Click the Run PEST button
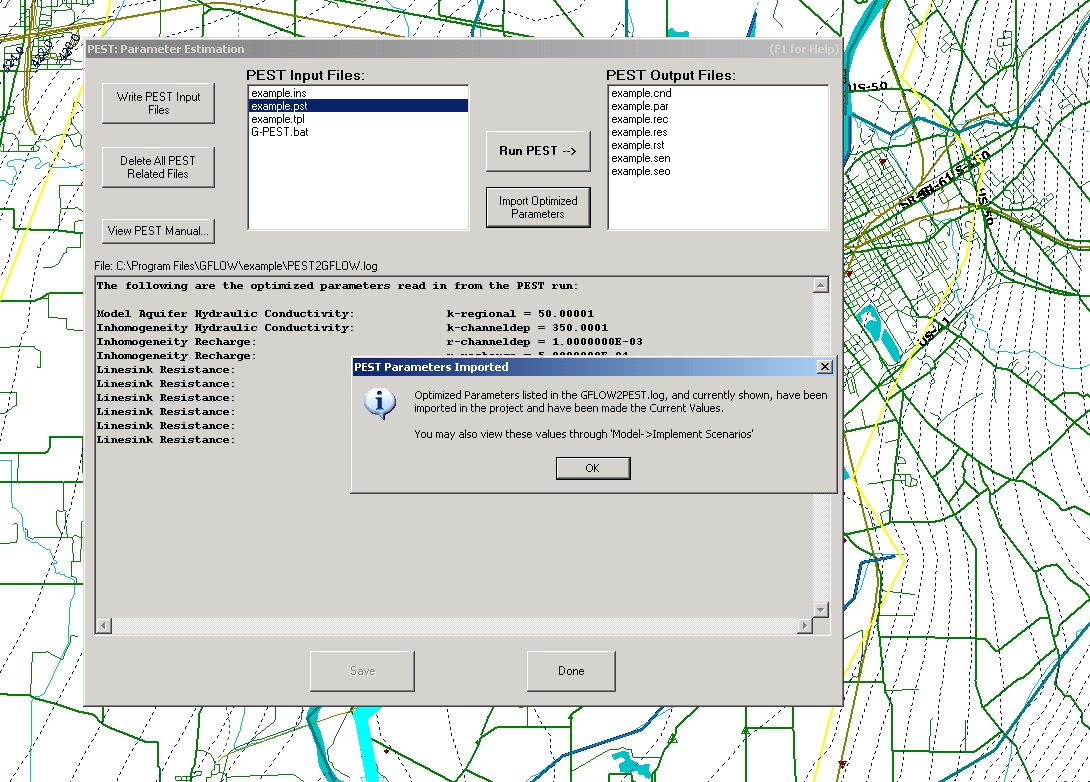Viewport: 1090px width, 782px height. coord(538,151)
